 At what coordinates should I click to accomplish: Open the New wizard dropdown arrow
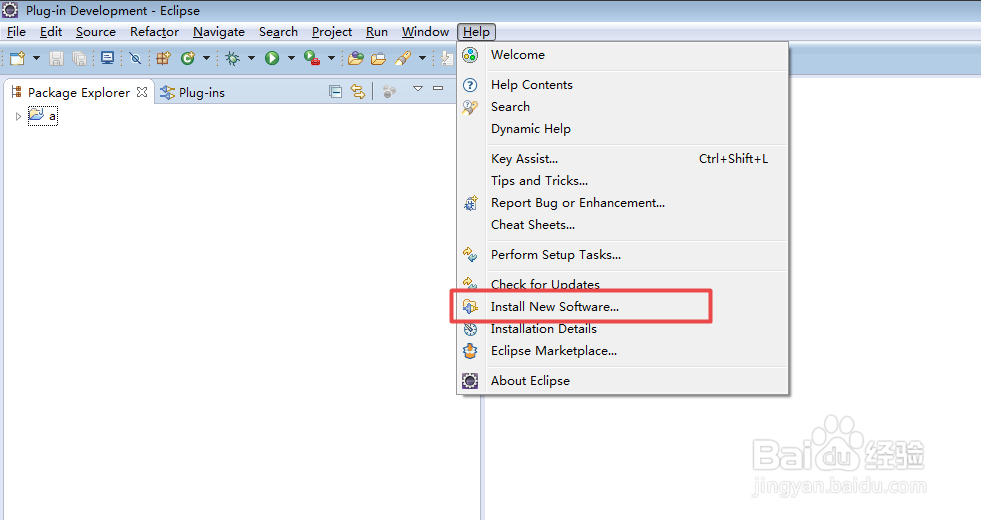click(x=36, y=58)
